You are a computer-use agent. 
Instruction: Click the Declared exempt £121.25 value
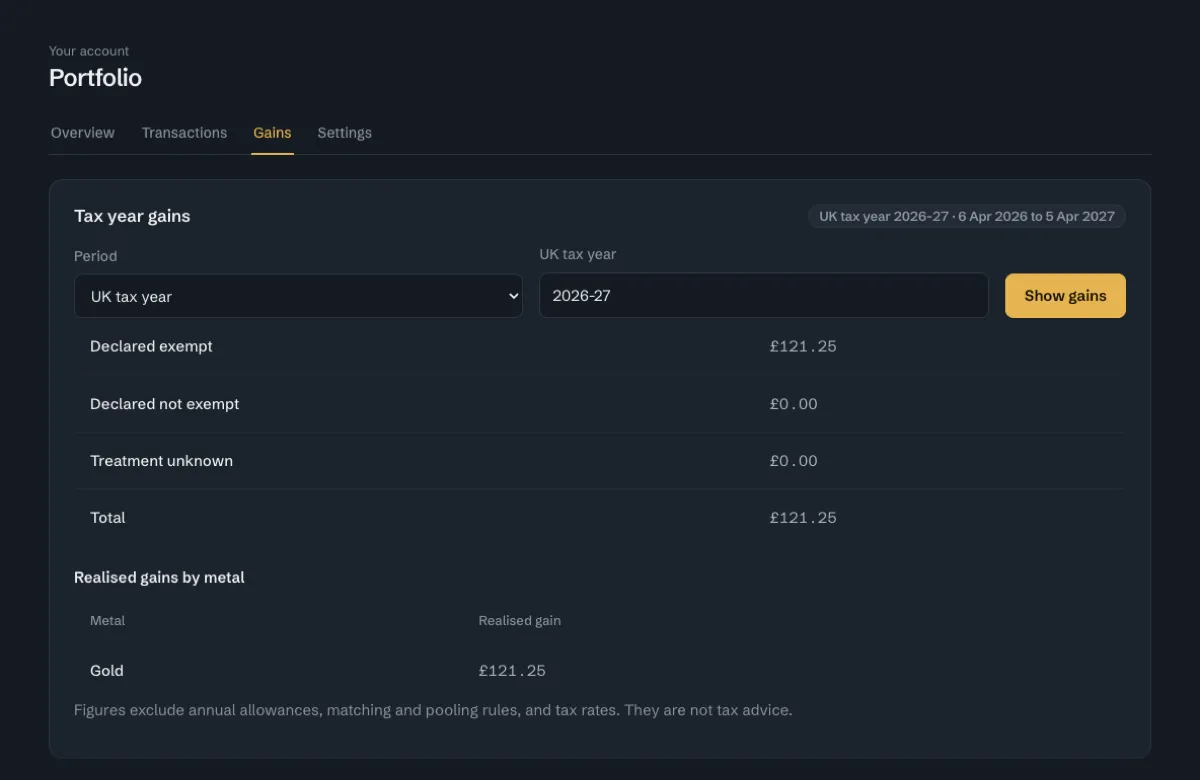[803, 347]
